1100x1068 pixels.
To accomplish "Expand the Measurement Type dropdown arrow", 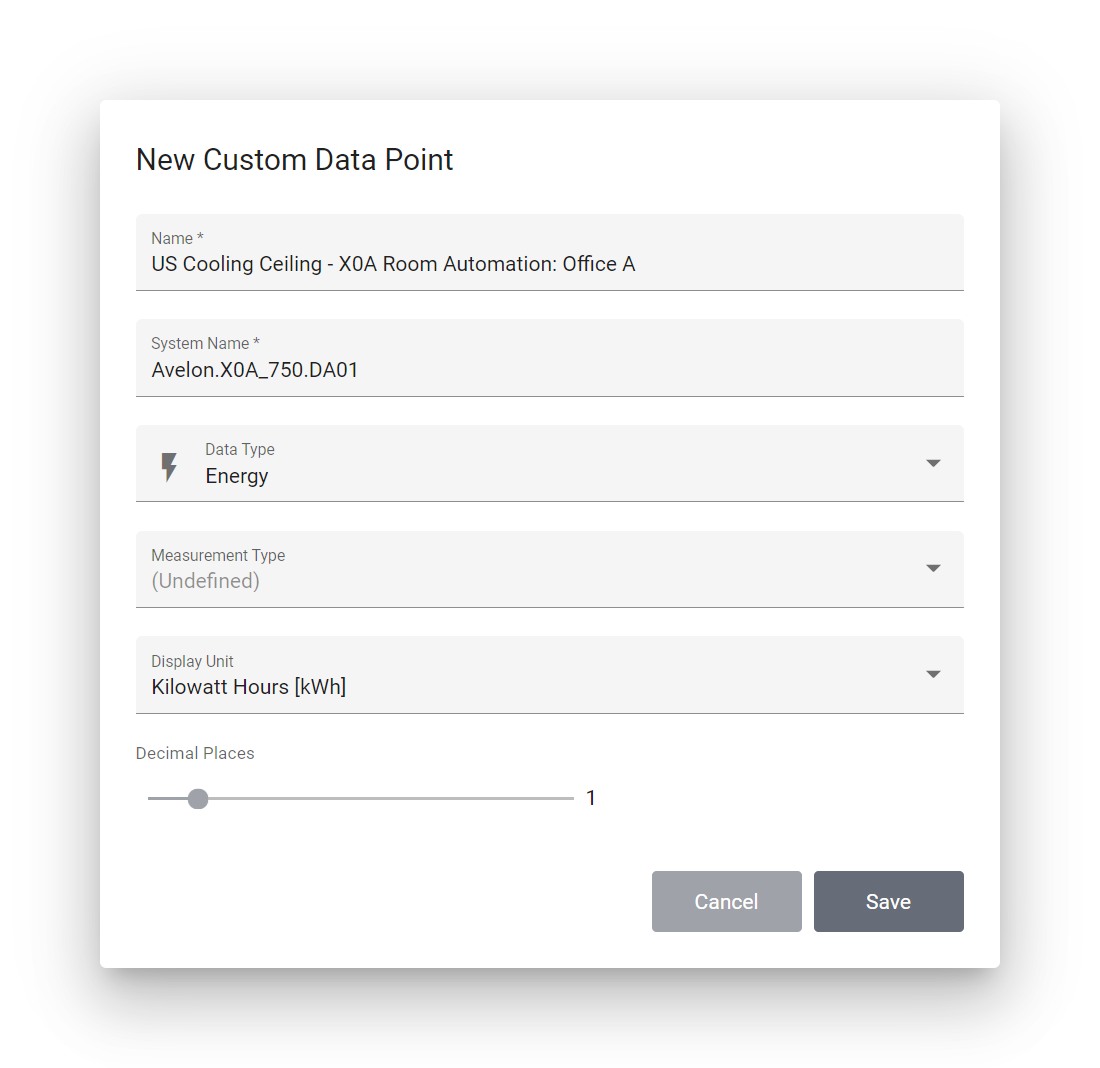I will coord(932,568).
